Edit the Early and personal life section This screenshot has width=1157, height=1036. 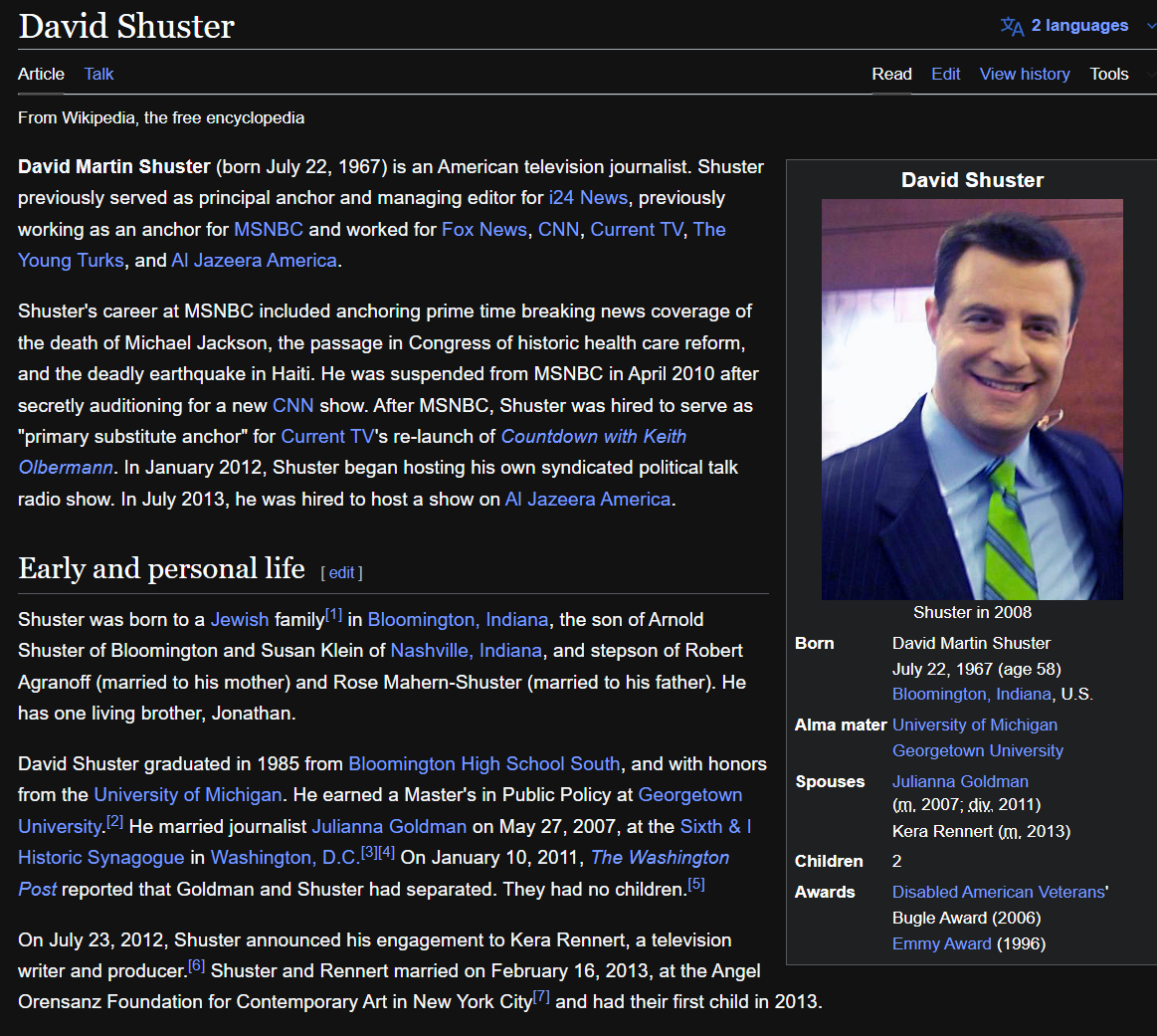(341, 572)
